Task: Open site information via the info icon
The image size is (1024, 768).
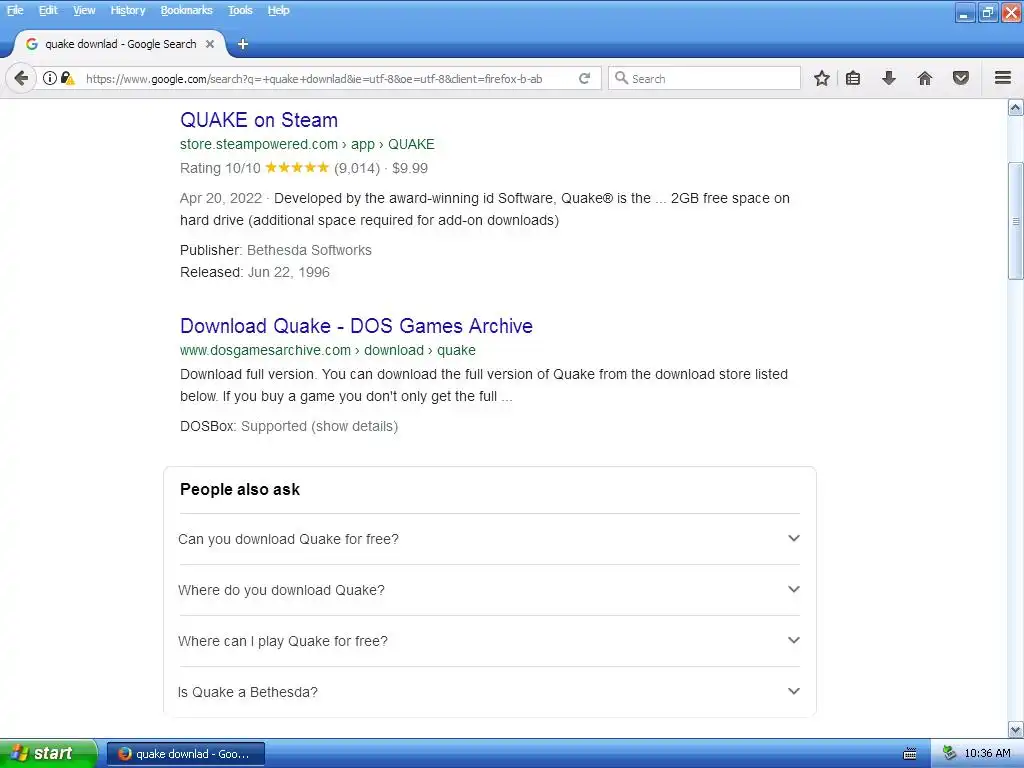Action: [x=50, y=78]
